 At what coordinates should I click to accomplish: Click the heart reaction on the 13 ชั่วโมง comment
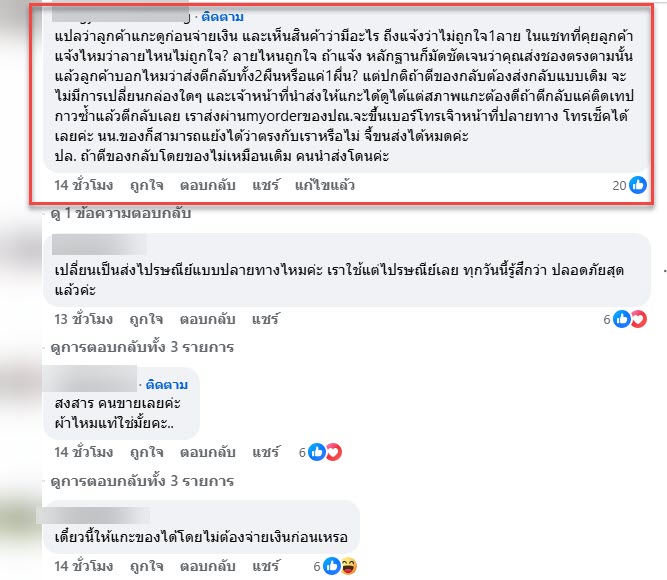coord(638,319)
